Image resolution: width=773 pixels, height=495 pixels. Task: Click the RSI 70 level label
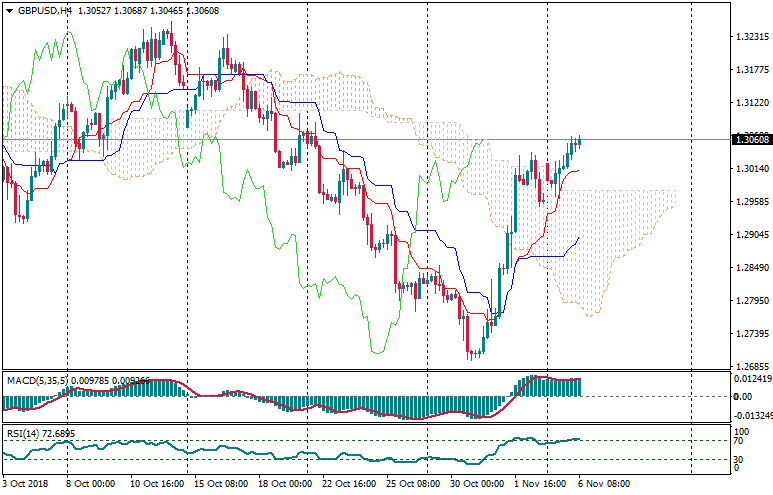click(740, 441)
